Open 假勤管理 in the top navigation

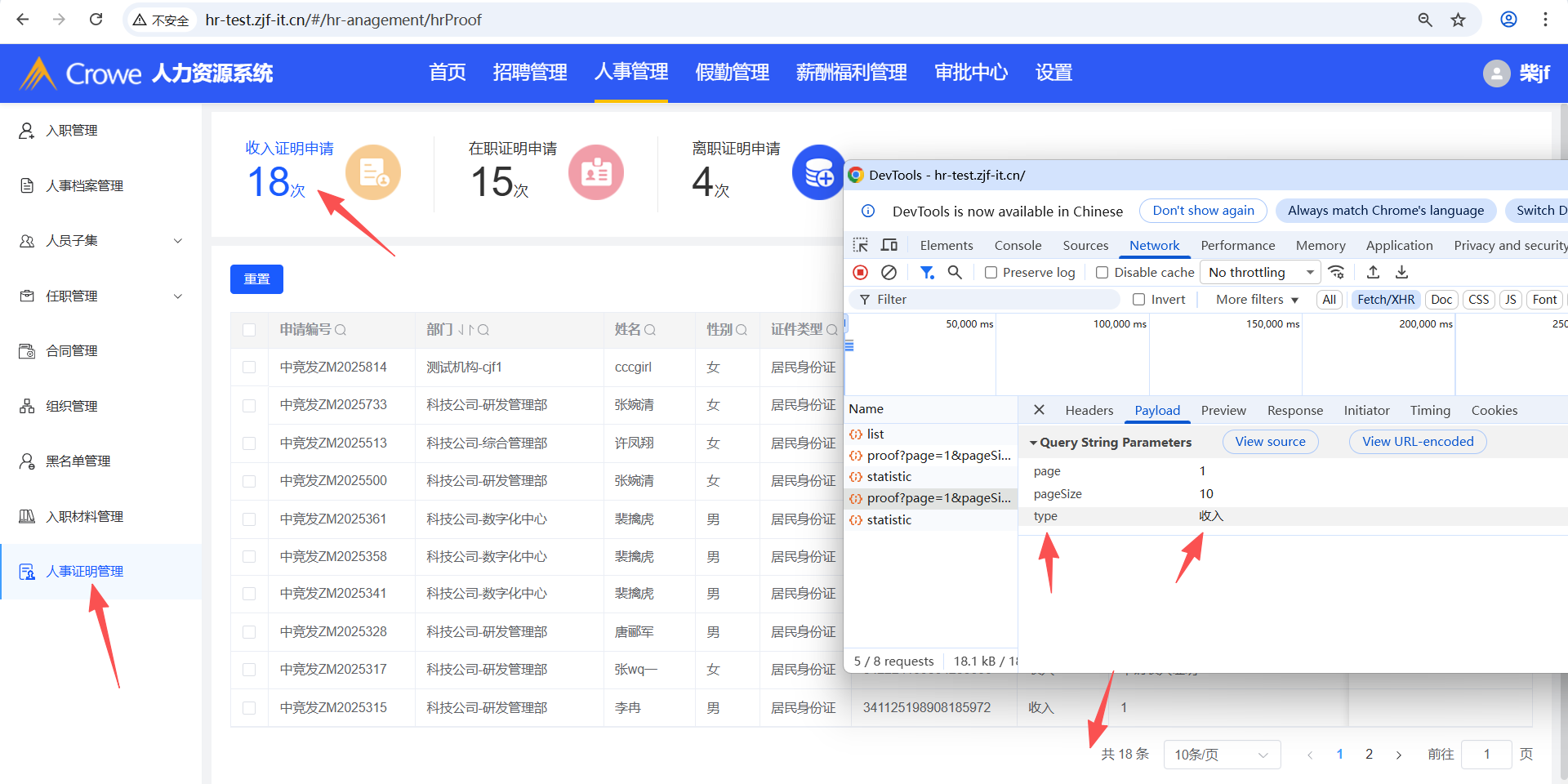(x=732, y=73)
